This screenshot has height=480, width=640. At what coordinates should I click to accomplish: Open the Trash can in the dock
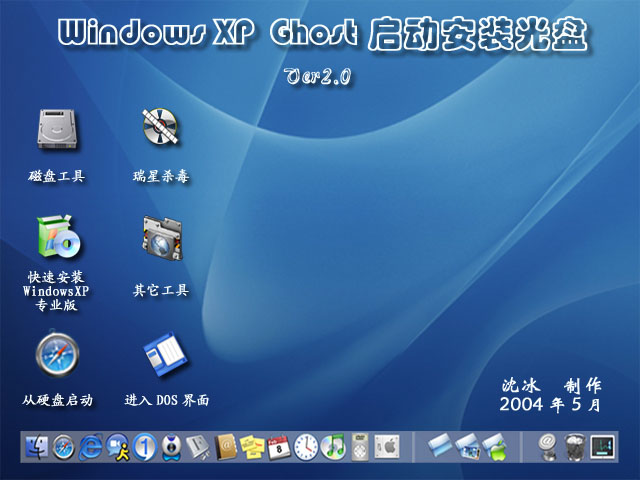(x=575, y=447)
